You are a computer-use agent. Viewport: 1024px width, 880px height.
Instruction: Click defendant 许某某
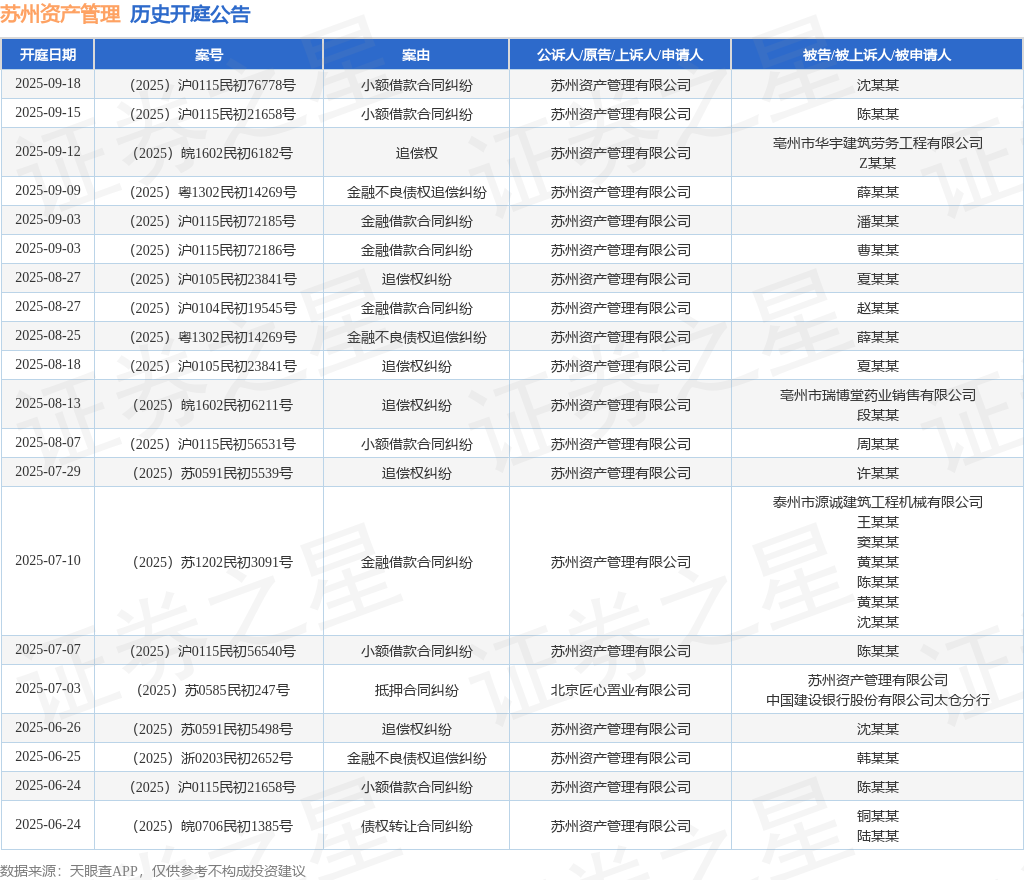(x=878, y=473)
